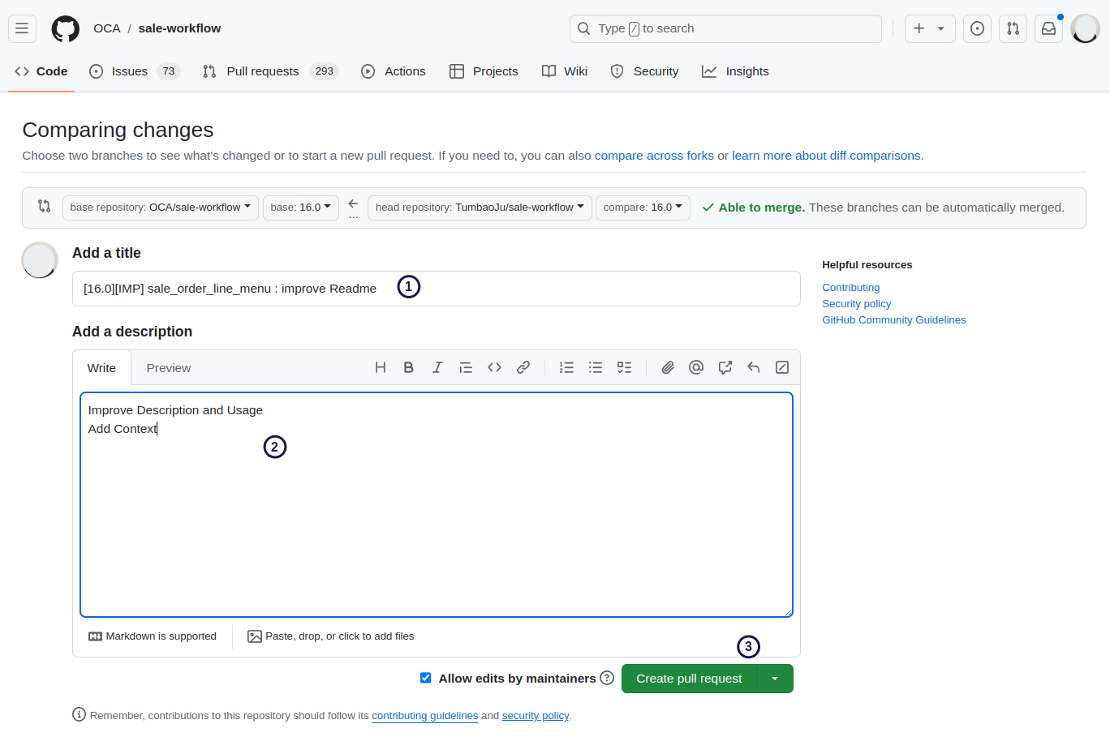Insert a heading with the H icon

pyautogui.click(x=380, y=368)
